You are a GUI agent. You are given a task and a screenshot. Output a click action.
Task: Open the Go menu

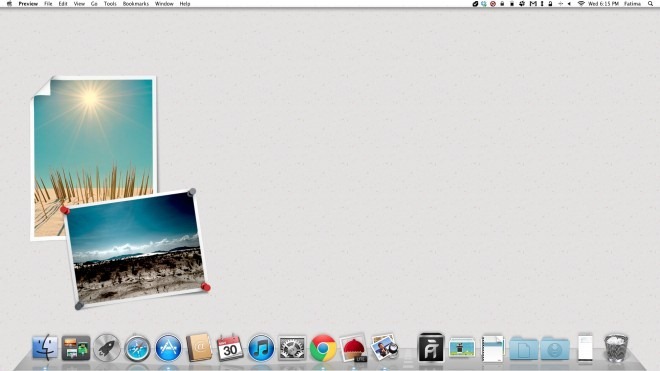click(x=94, y=4)
